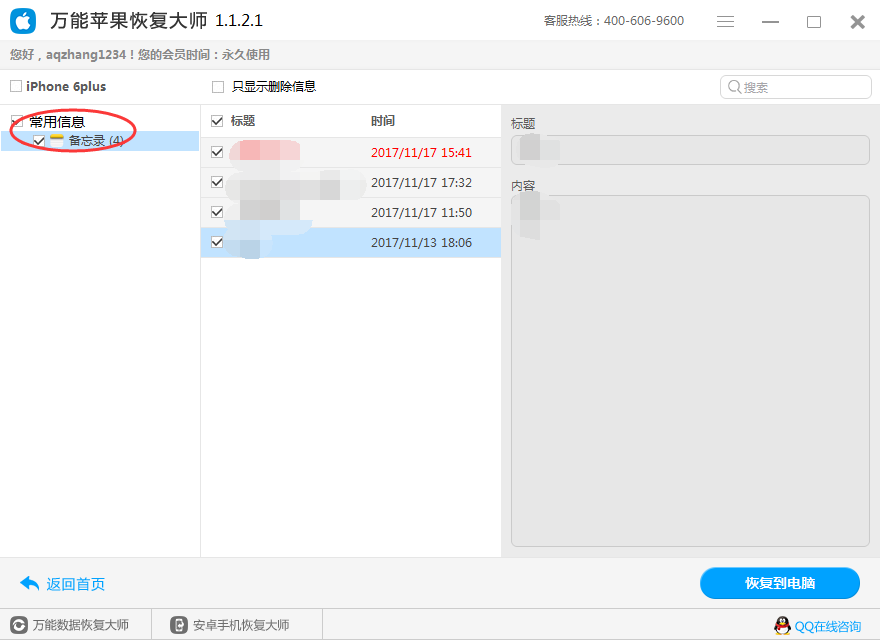880x640 pixels.
Task: Click the iPhone 6plus device label
Action: point(66,86)
